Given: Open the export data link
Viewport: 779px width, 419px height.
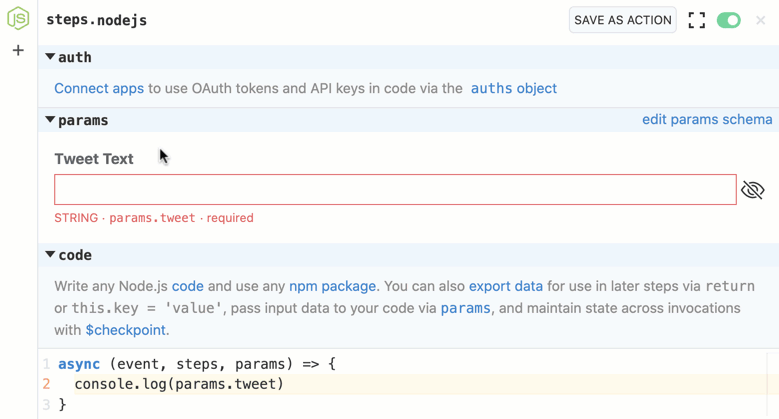Looking at the screenshot, I should tap(505, 286).
